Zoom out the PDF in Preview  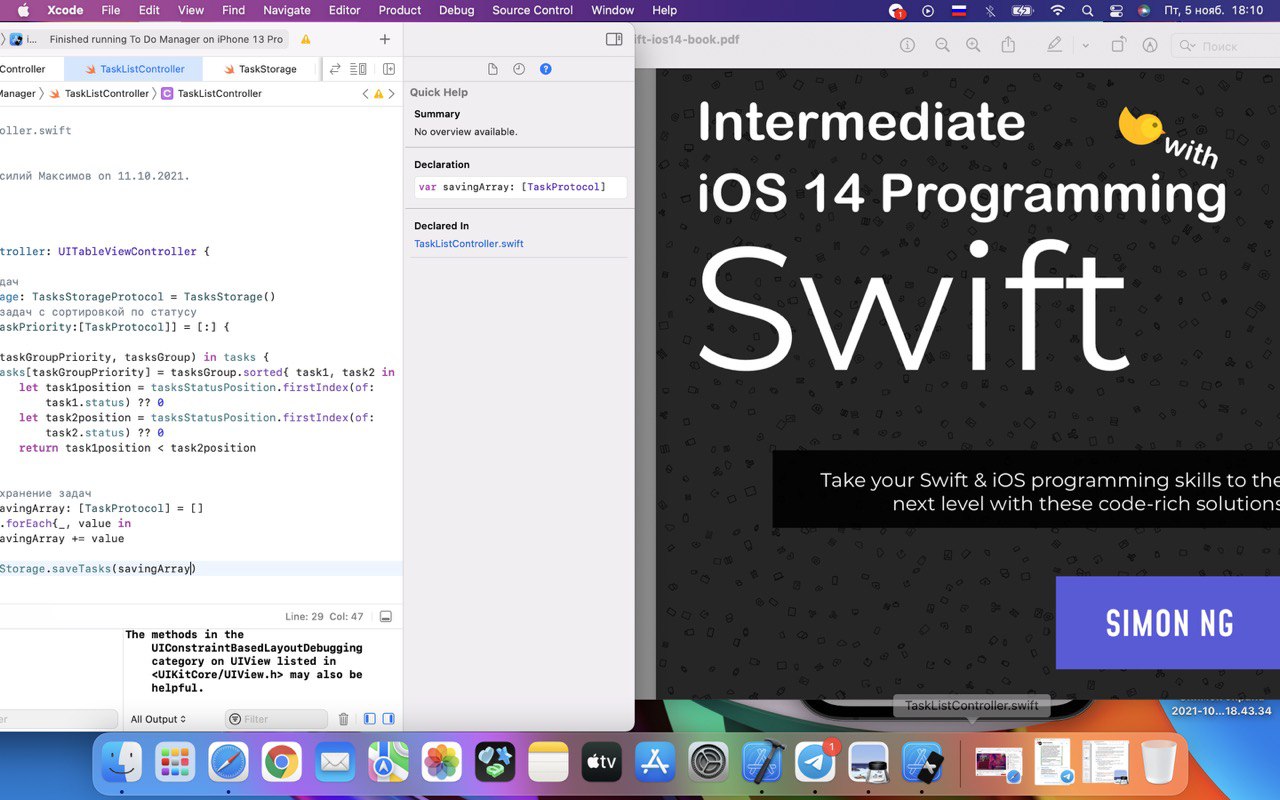coord(942,45)
